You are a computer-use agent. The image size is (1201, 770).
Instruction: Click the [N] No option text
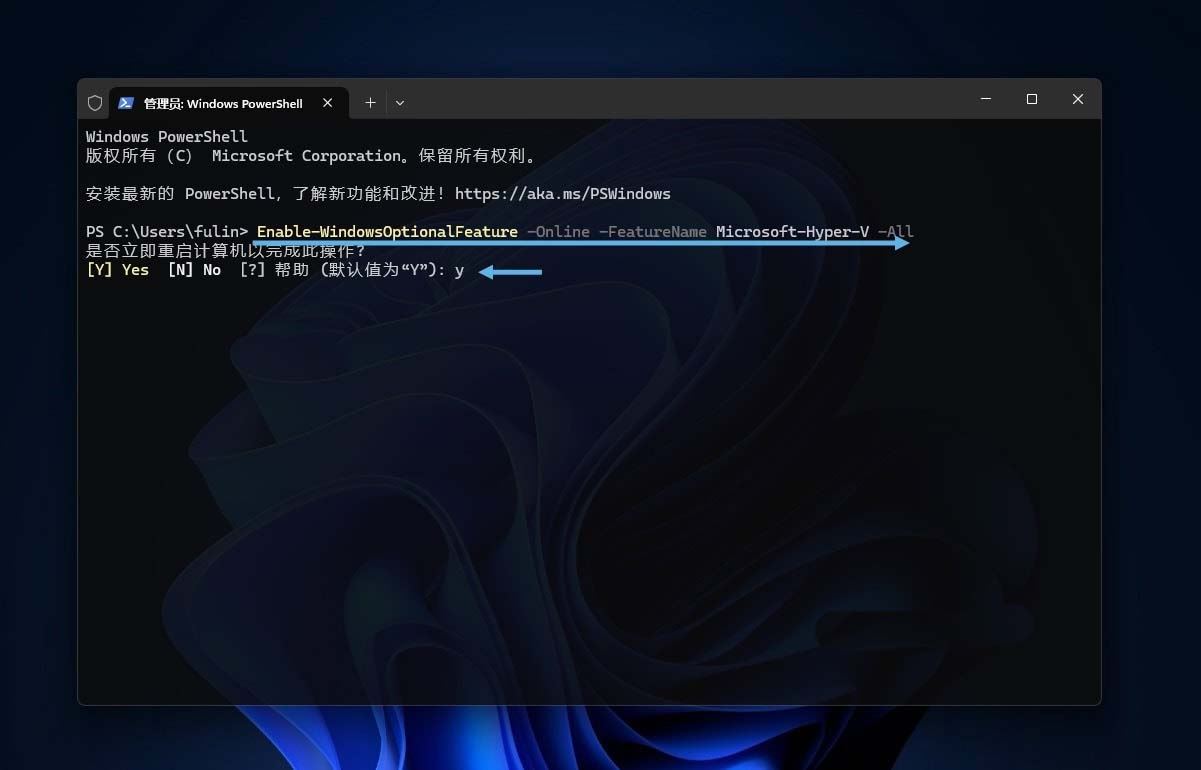click(x=193, y=269)
